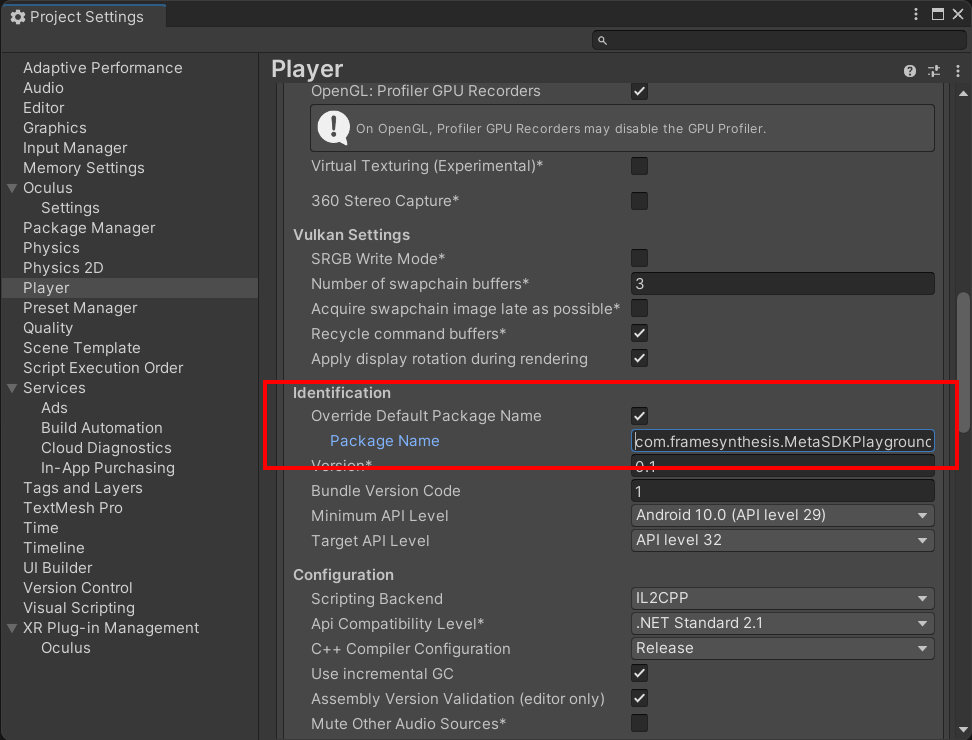Click the Bundle Version Code field
This screenshot has width=972, height=740.
(x=783, y=491)
